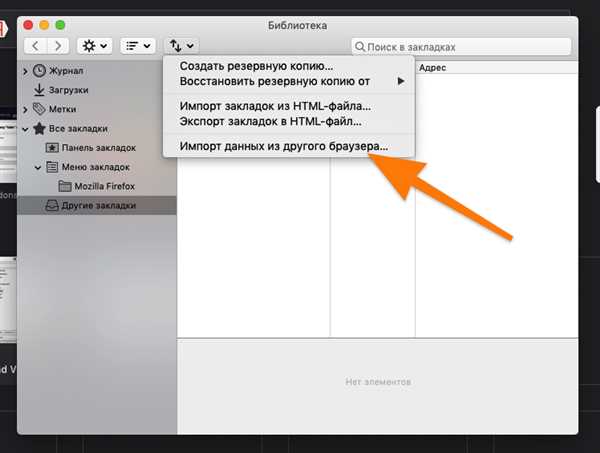The height and width of the screenshot is (453, 600).
Task: Collapse the Меню закладок node
Action: click(38, 168)
